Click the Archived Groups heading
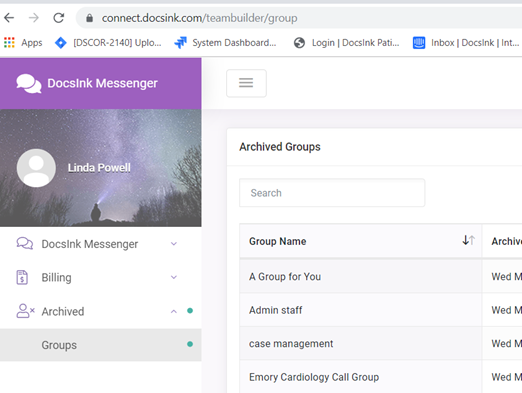Image resolution: width=522 pixels, height=393 pixels. click(280, 147)
